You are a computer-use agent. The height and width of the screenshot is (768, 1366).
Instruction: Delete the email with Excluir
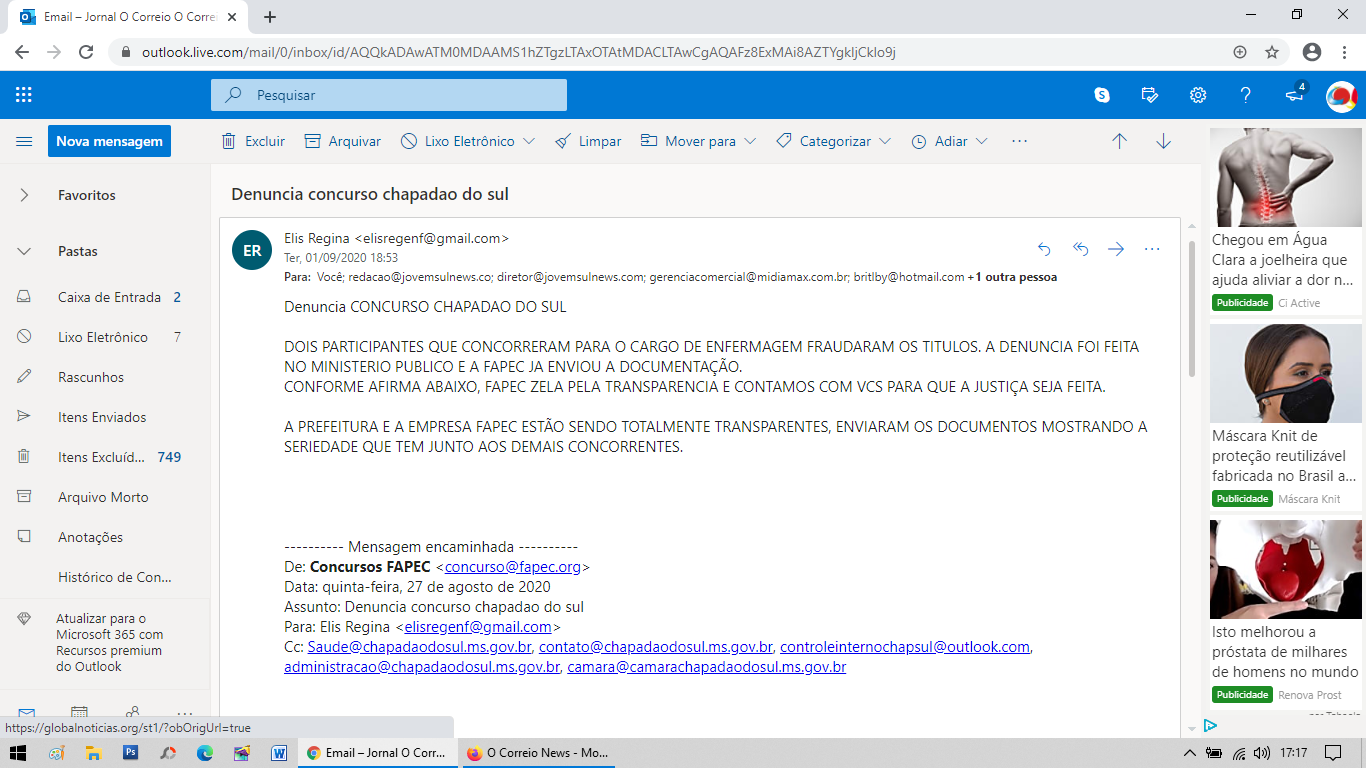point(253,141)
